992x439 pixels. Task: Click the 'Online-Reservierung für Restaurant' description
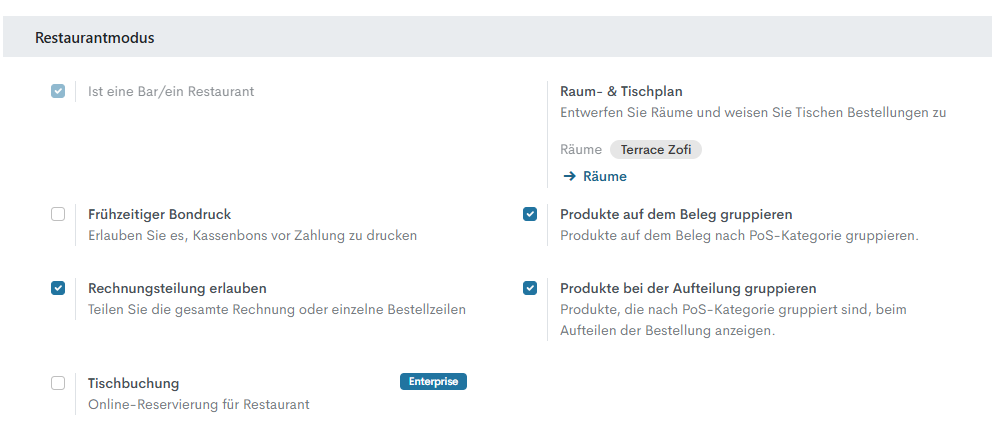click(x=199, y=404)
